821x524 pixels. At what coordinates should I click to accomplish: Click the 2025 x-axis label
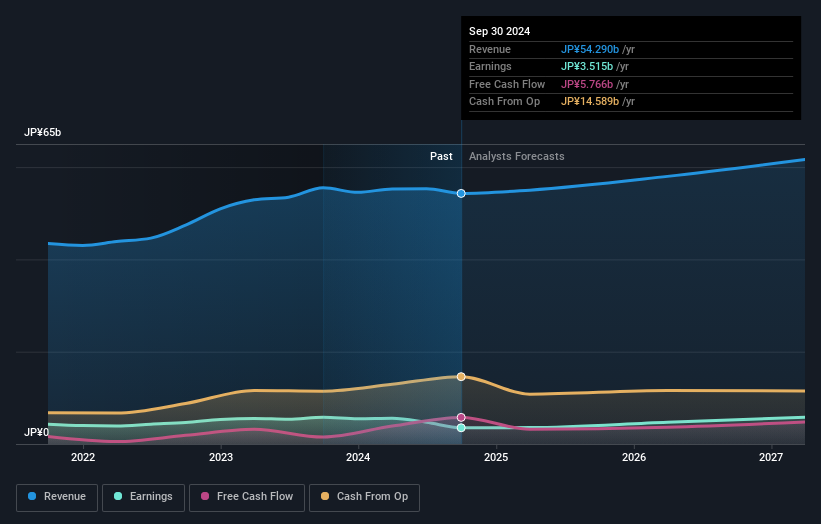tap(496, 457)
